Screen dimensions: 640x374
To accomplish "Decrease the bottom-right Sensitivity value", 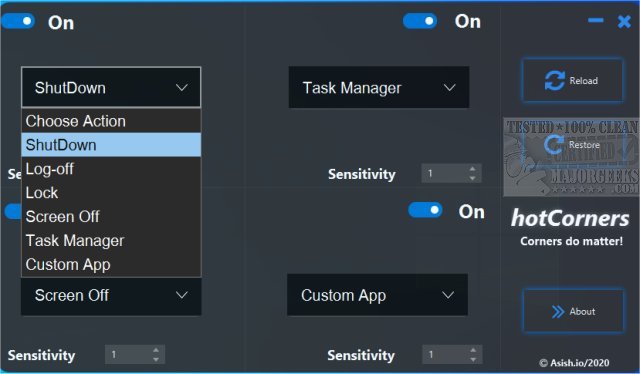I will pyautogui.click(x=473, y=359).
